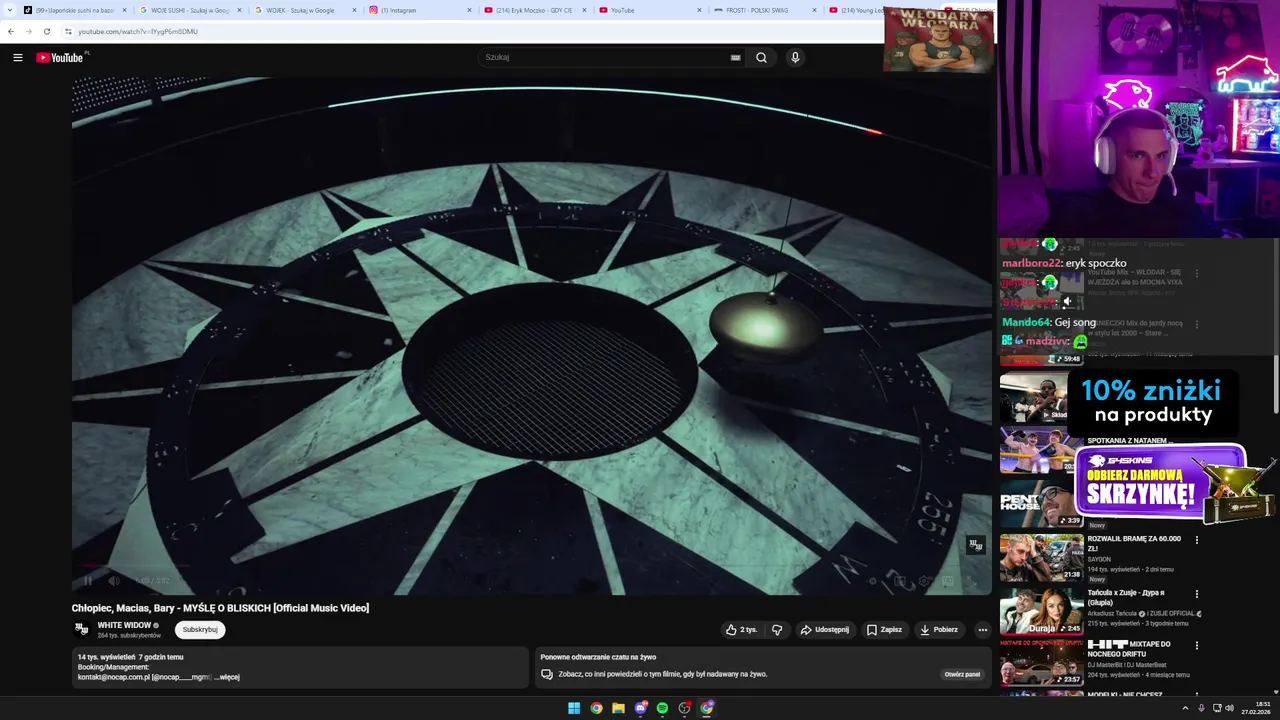Click the WHITE WIDOW watermark on video

click(975, 545)
